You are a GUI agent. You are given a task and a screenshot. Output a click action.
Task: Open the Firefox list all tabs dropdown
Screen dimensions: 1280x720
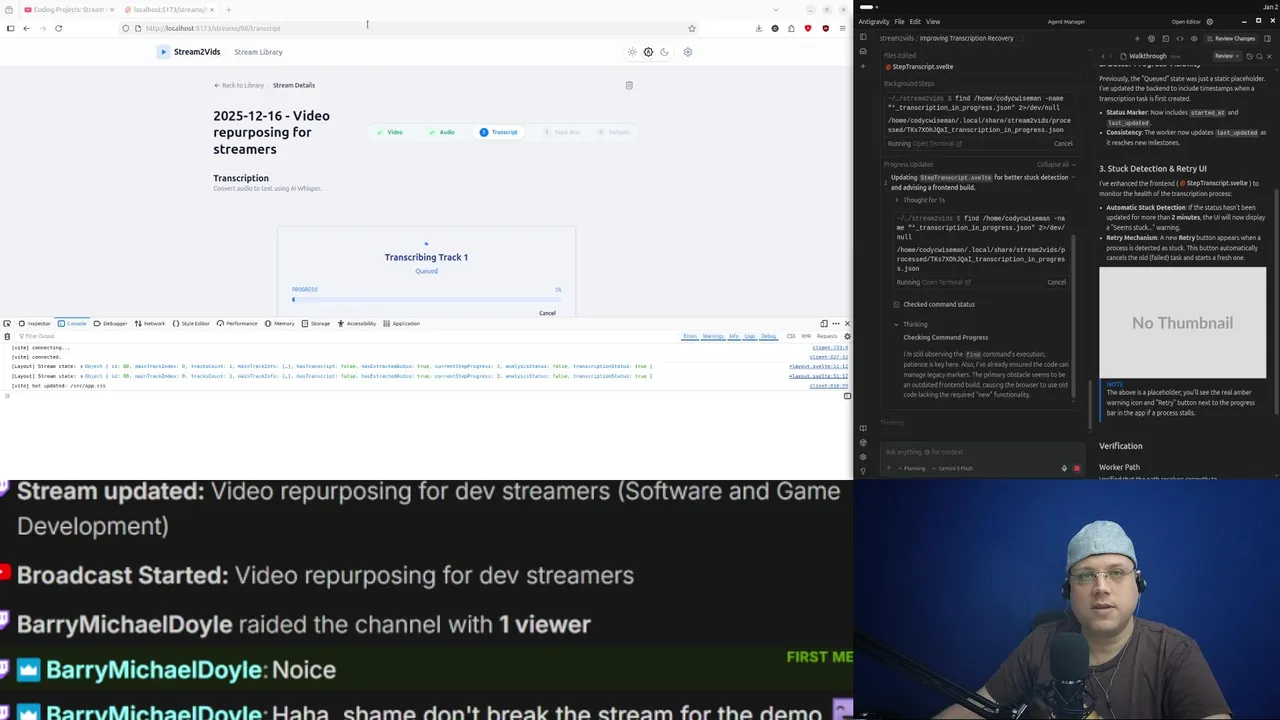(776, 10)
